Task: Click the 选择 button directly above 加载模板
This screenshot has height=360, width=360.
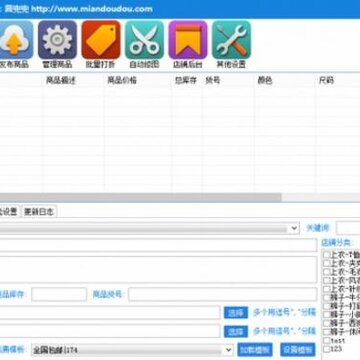Action: click(x=236, y=331)
